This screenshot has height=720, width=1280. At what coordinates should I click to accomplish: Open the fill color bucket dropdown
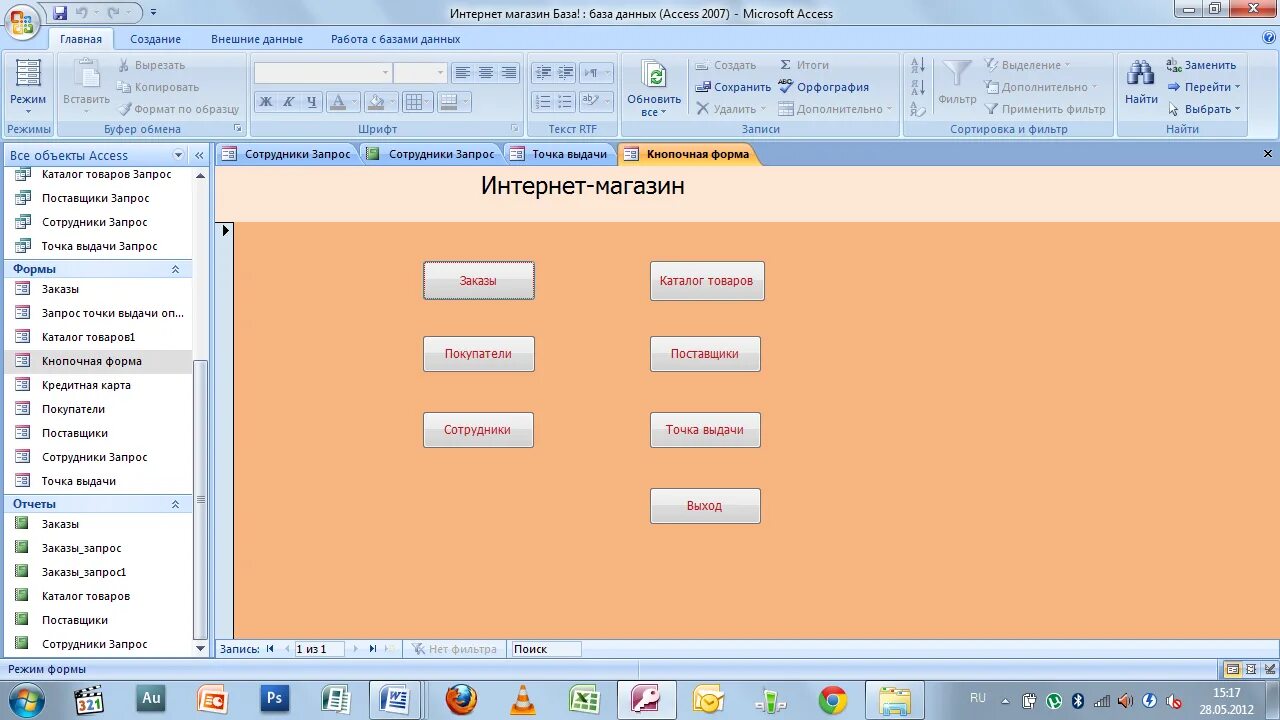(393, 101)
